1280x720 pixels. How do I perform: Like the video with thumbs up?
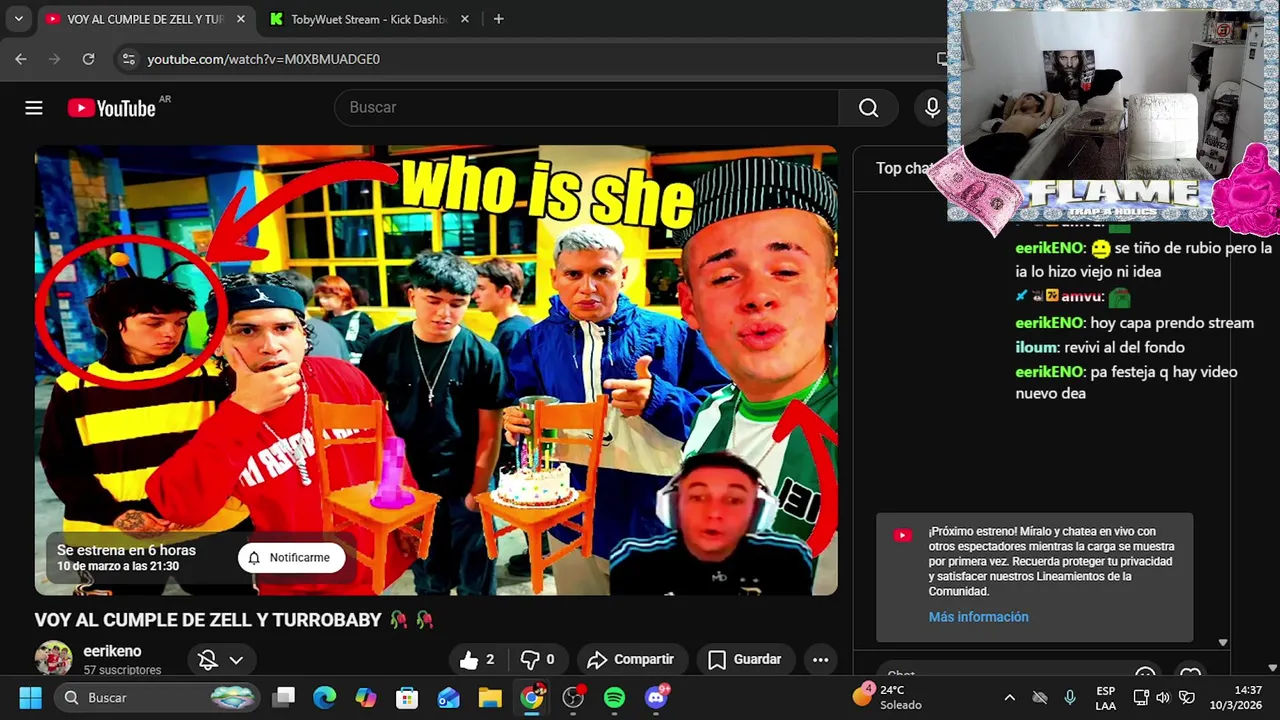click(477, 659)
